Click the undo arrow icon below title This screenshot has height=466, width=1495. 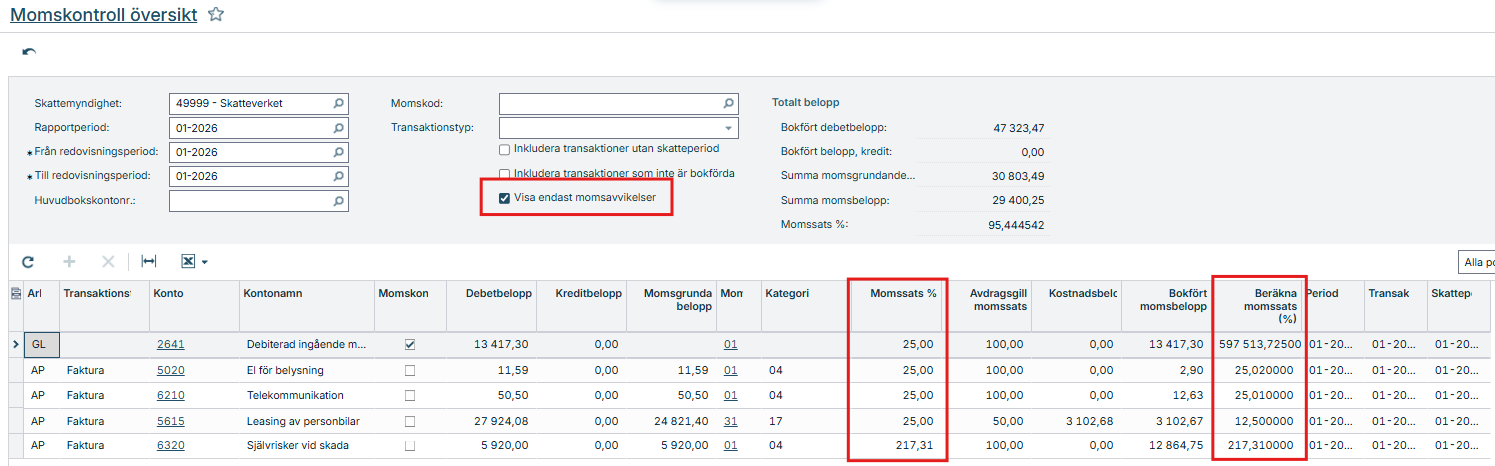(x=29, y=52)
